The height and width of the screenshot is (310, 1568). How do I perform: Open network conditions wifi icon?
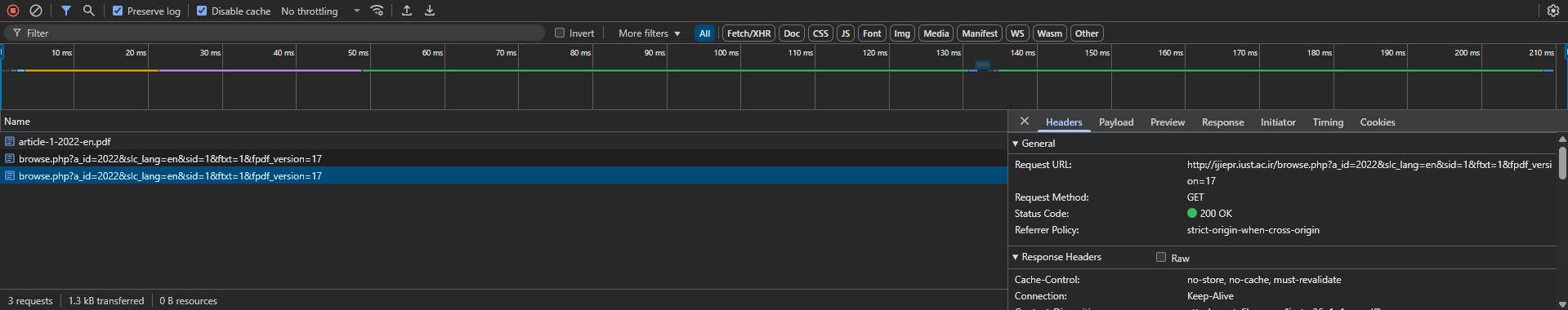[377, 11]
